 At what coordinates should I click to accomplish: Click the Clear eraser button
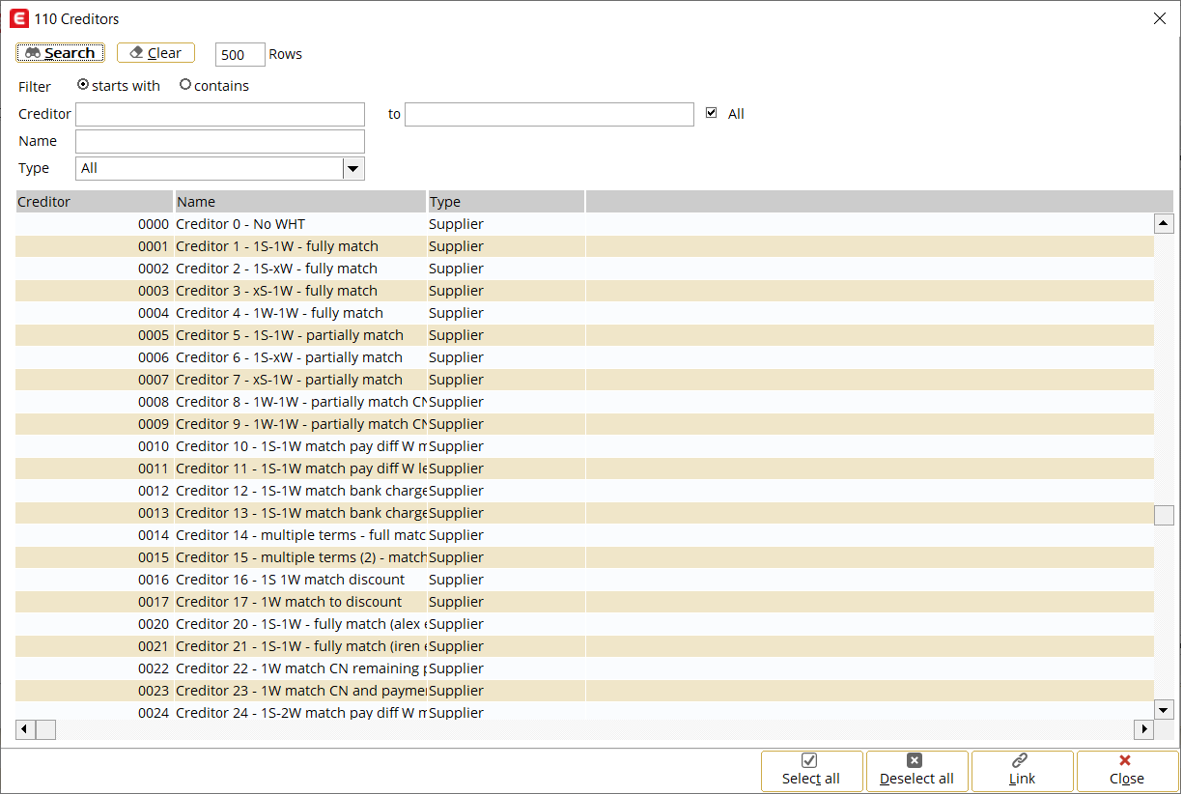pos(156,53)
